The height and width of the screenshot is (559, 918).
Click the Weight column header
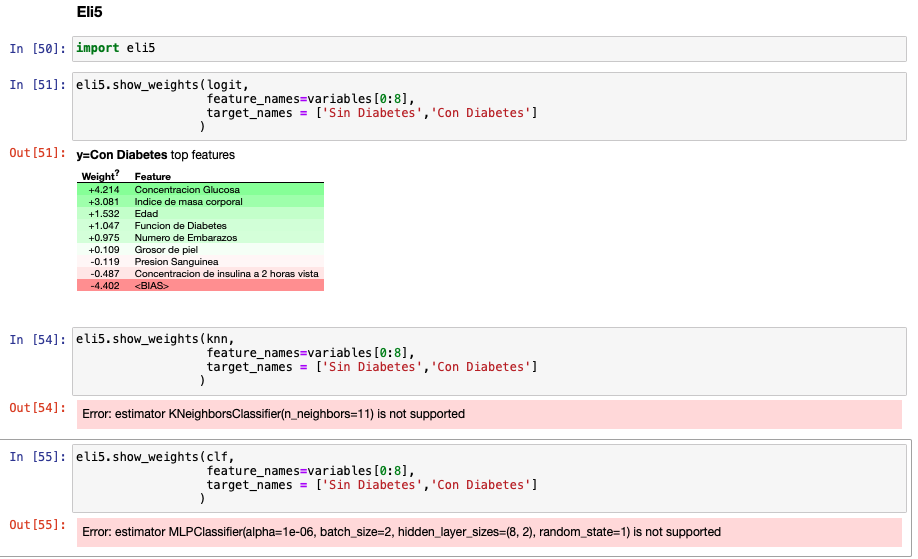click(100, 176)
